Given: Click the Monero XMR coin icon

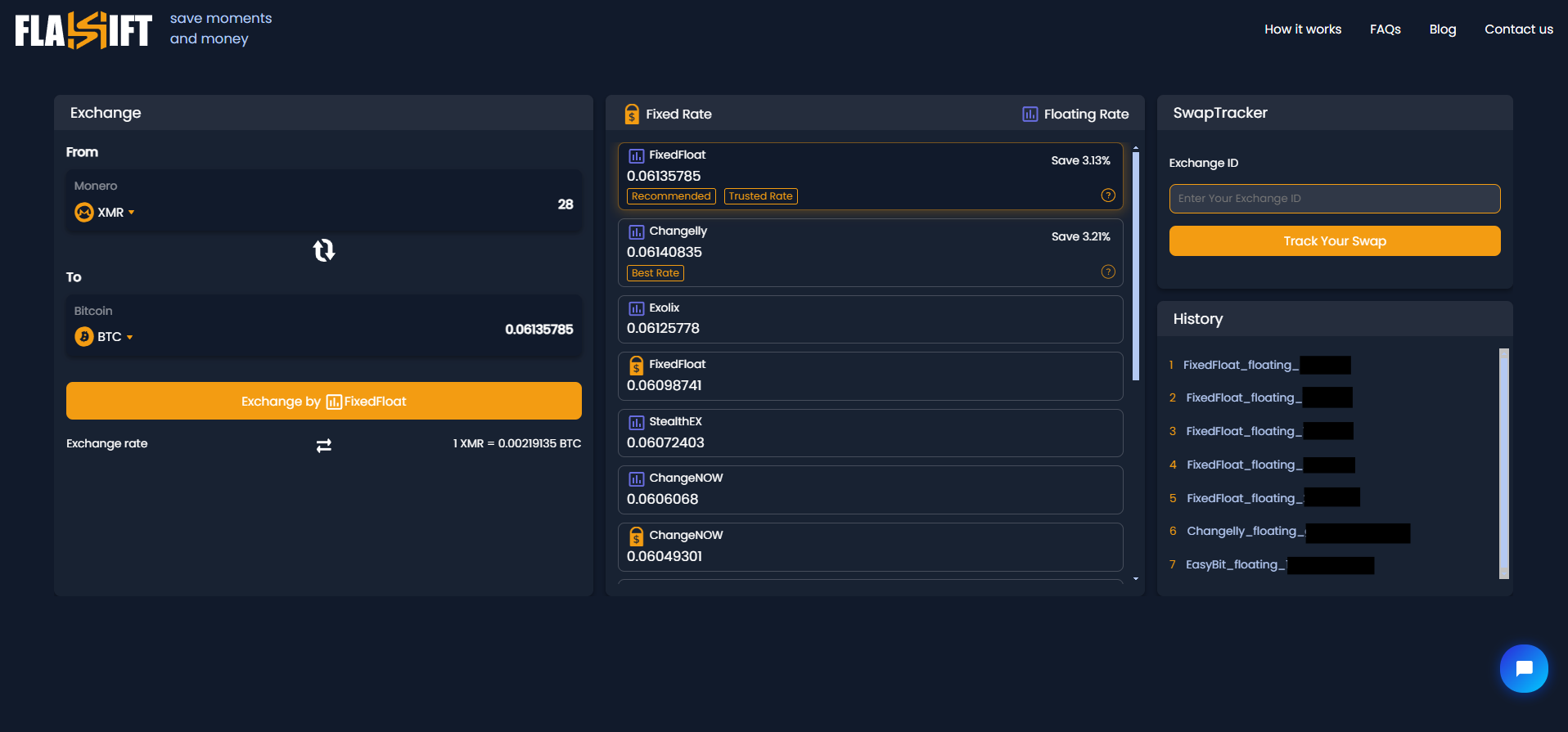Looking at the screenshot, I should pos(83,213).
